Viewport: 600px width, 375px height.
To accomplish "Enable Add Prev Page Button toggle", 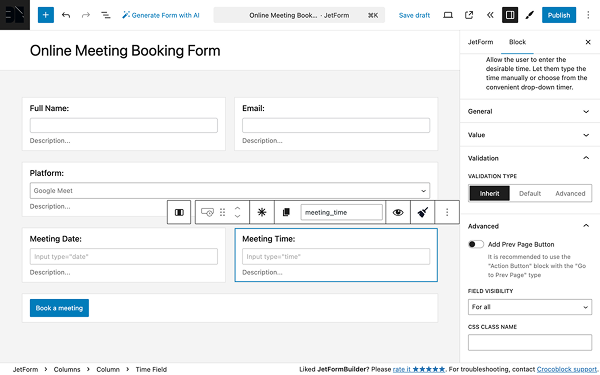I will coord(476,244).
